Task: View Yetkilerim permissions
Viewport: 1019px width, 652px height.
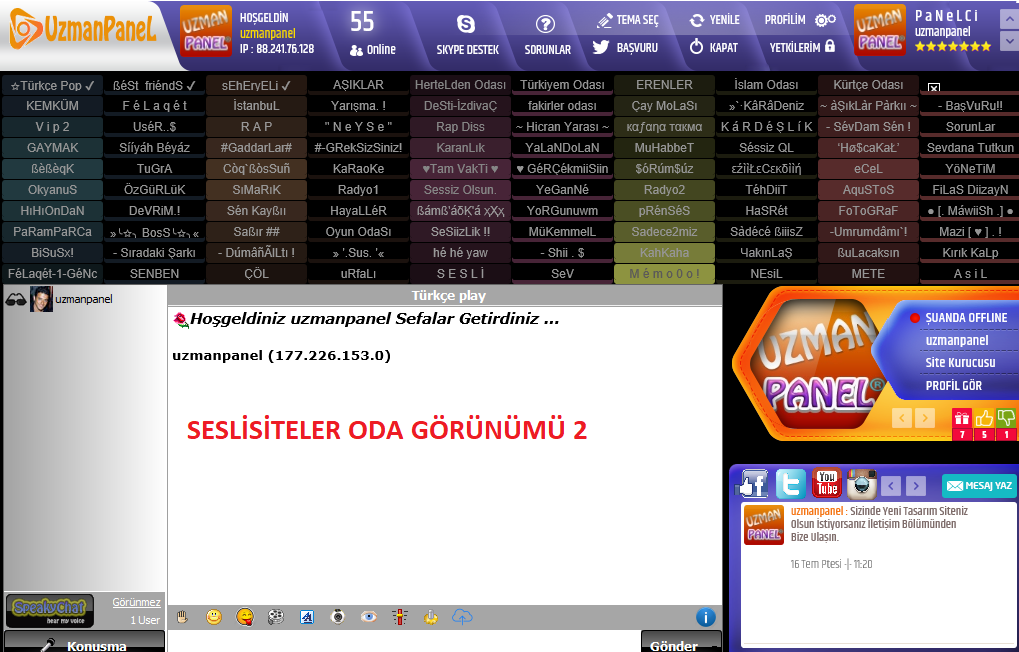Action: (802, 47)
